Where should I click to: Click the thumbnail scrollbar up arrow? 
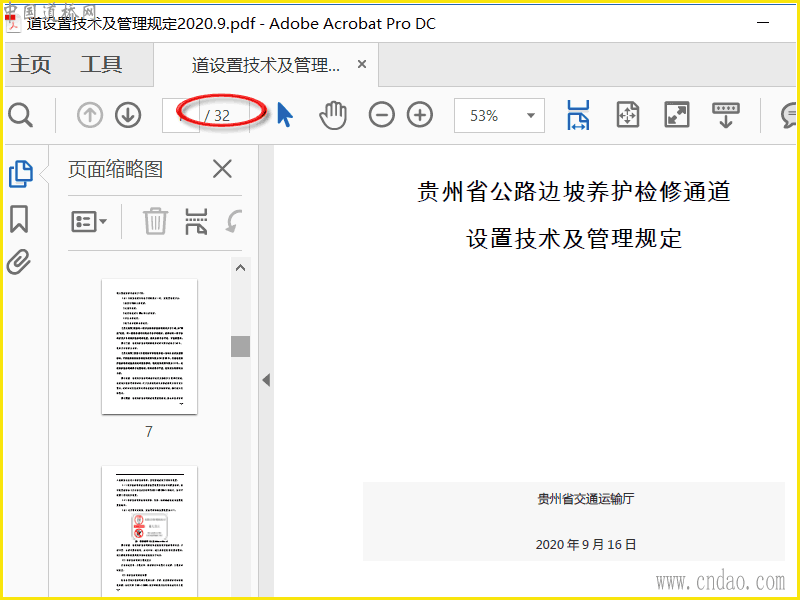[240, 268]
